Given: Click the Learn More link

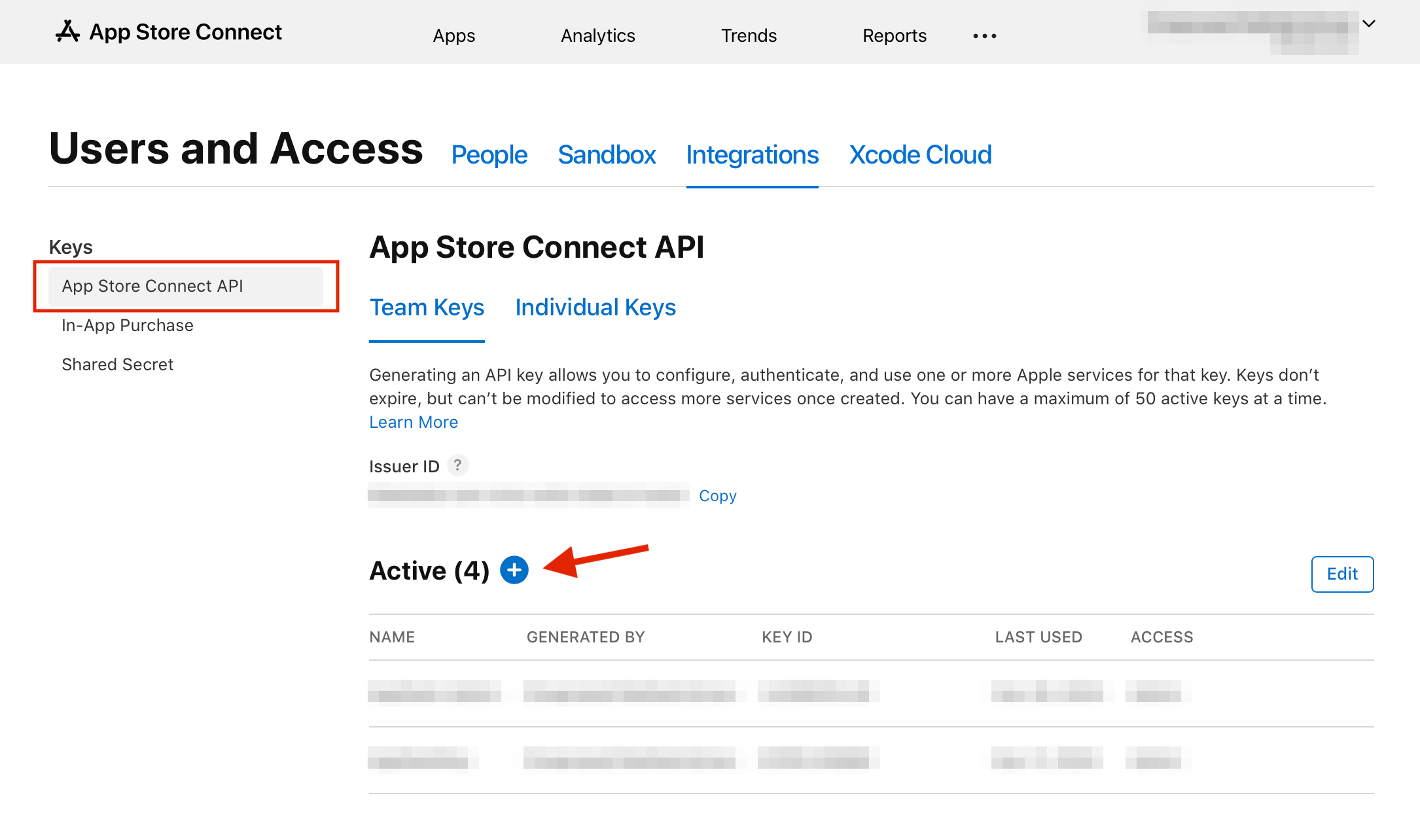Looking at the screenshot, I should pyautogui.click(x=414, y=422).
